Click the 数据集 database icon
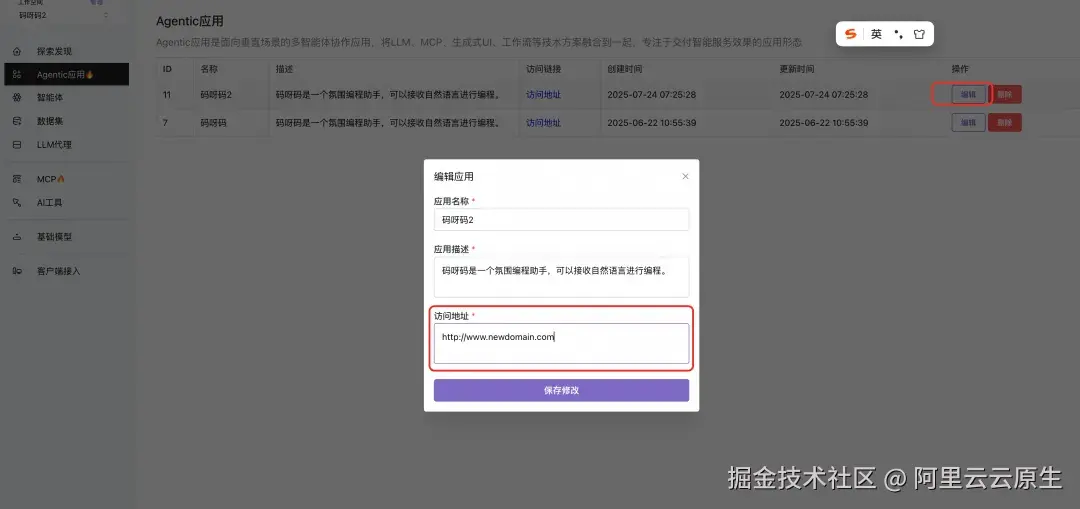 [x=17, y=121]
